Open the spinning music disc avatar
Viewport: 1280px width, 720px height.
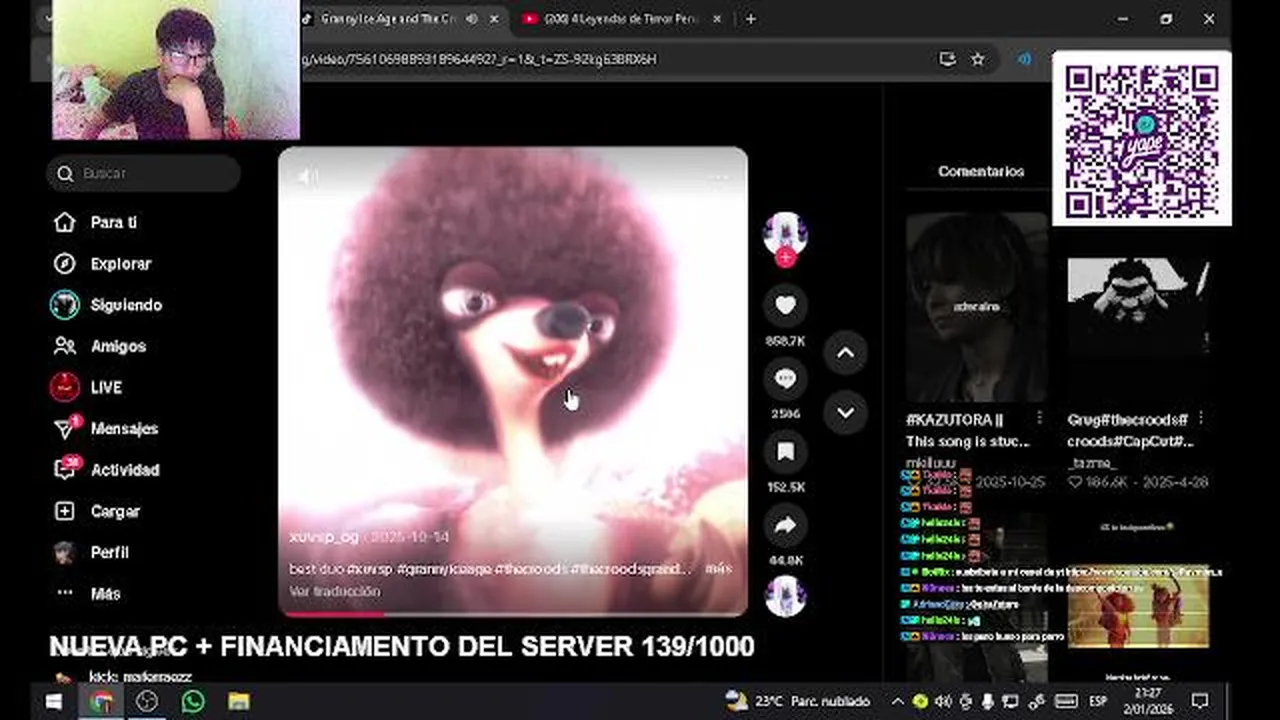(x=785, y=596)
